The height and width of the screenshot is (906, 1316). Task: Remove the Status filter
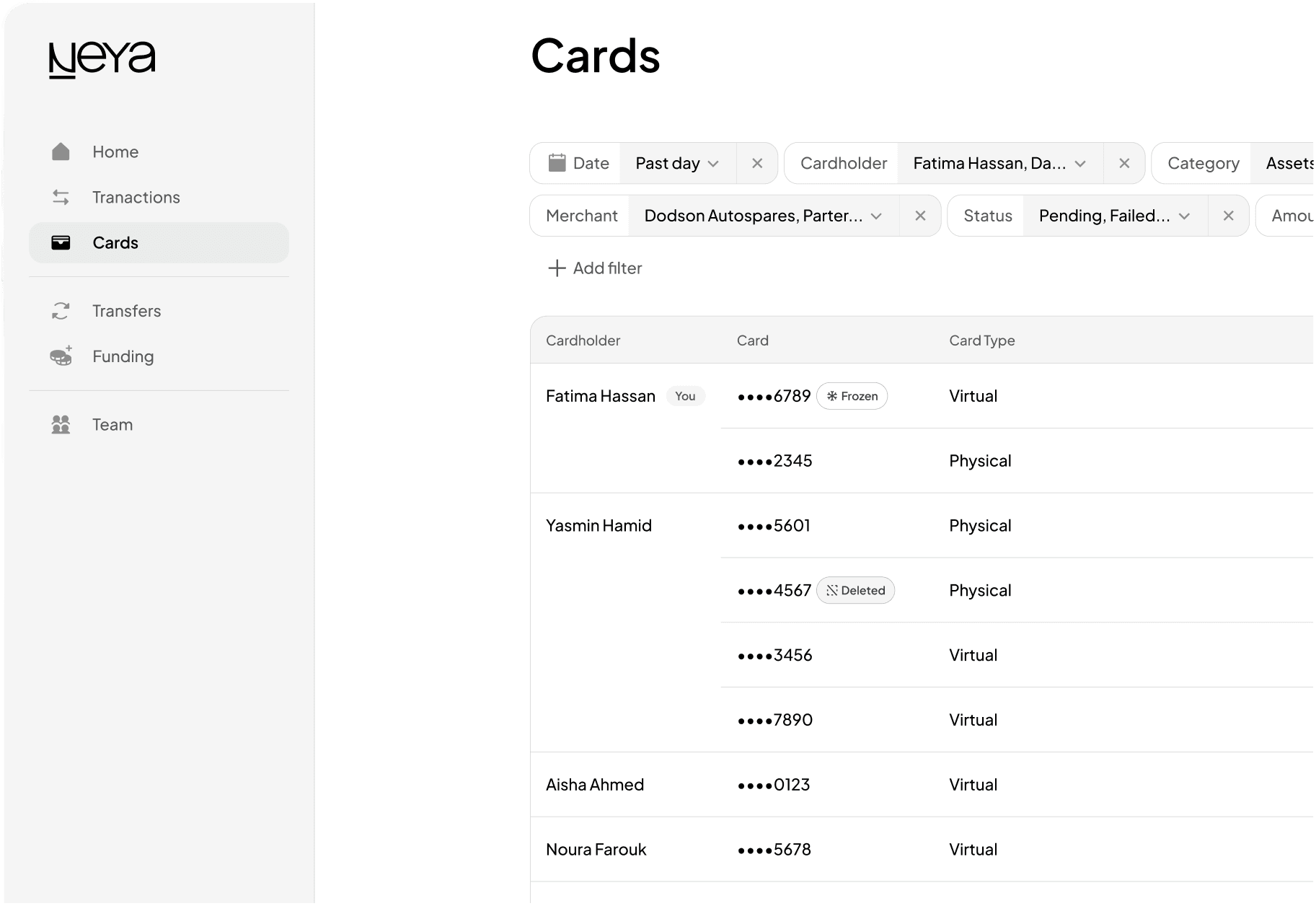pyautogui.click(x=1229, y=216)
